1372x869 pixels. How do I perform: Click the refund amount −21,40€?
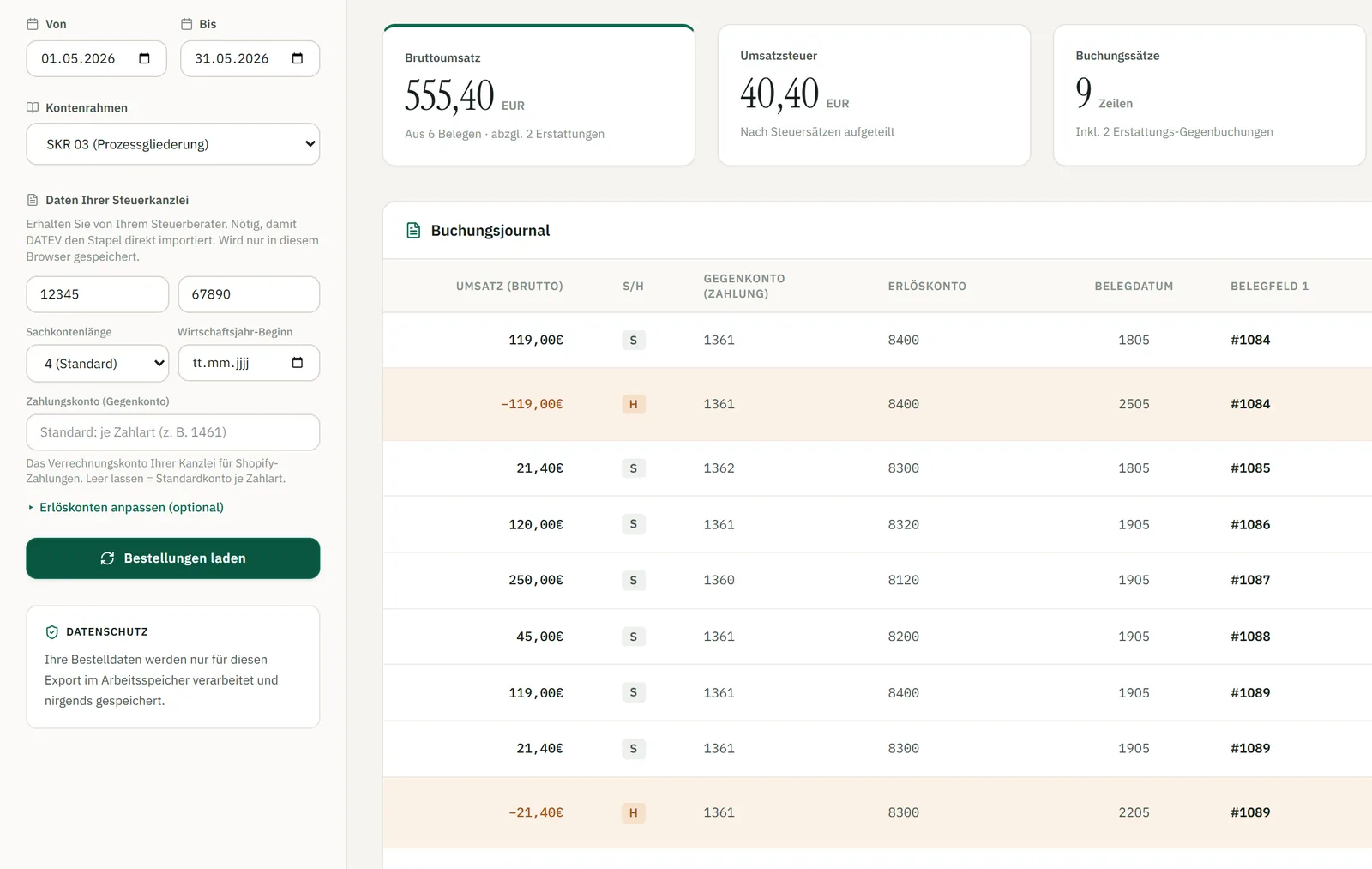tap(536, 812)
